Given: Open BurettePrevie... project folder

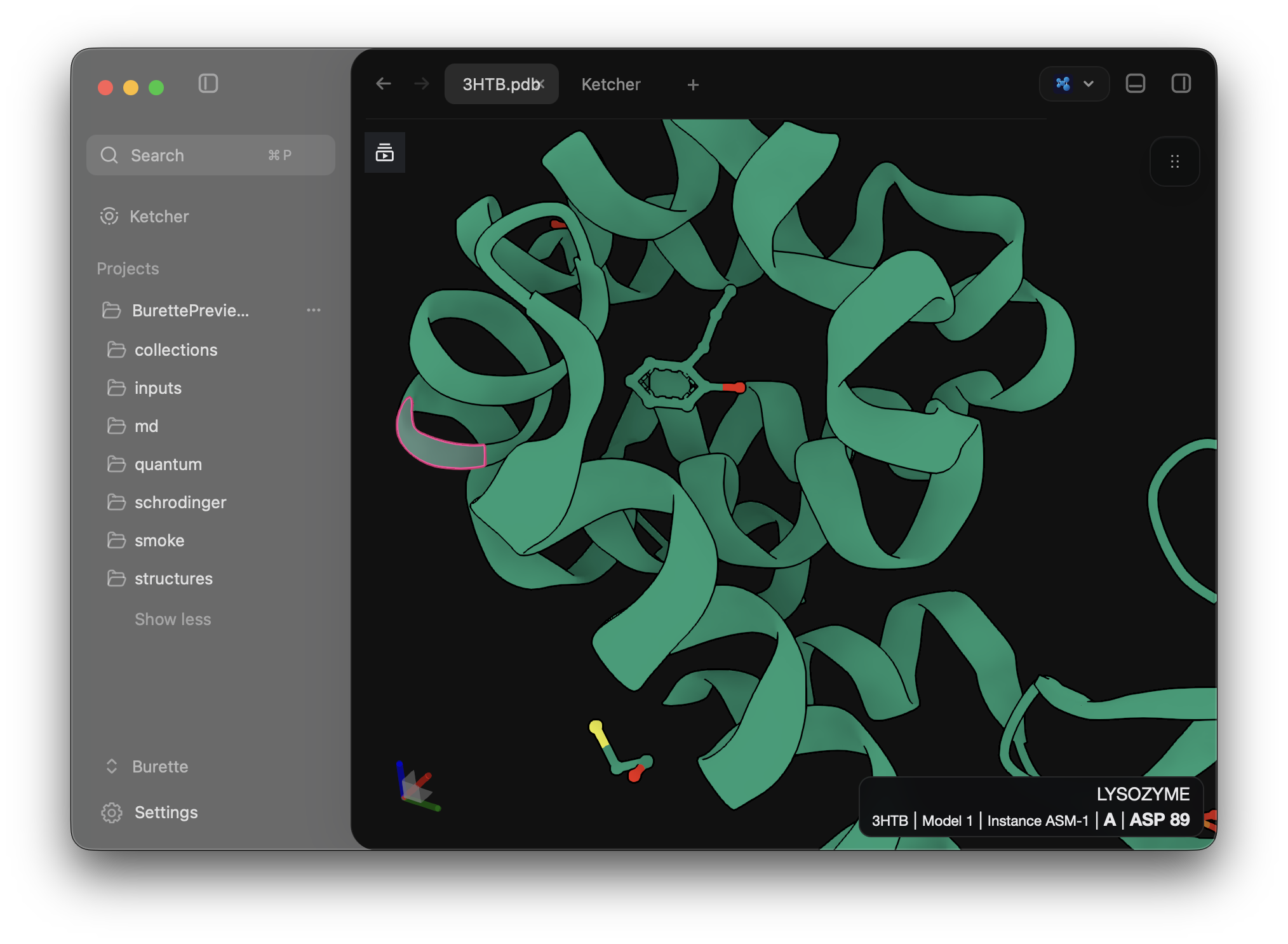Looking at the screenshot, I should (190, 311).
